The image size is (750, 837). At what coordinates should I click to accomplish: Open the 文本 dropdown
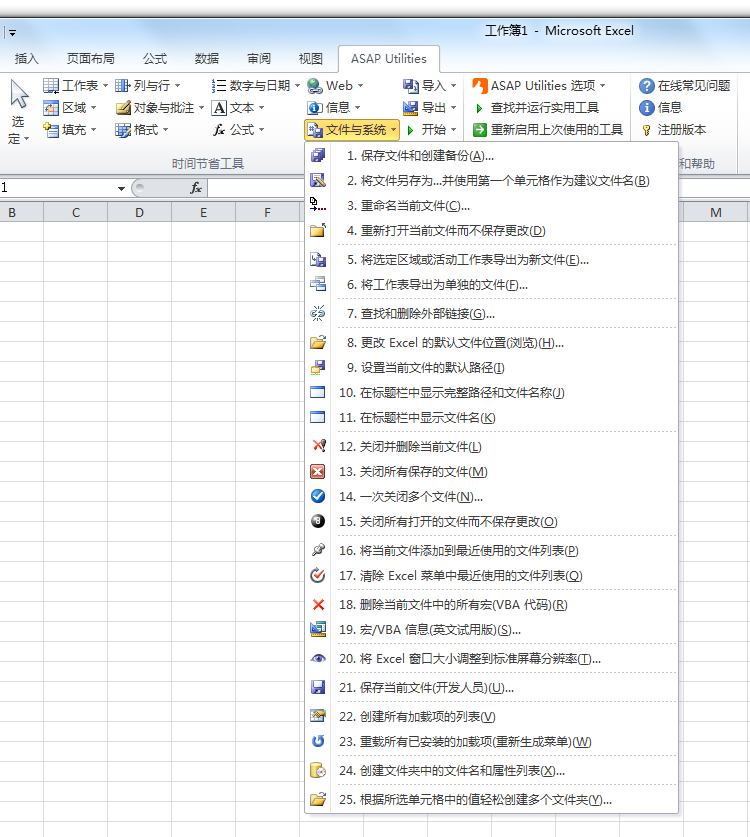point(238,108)
